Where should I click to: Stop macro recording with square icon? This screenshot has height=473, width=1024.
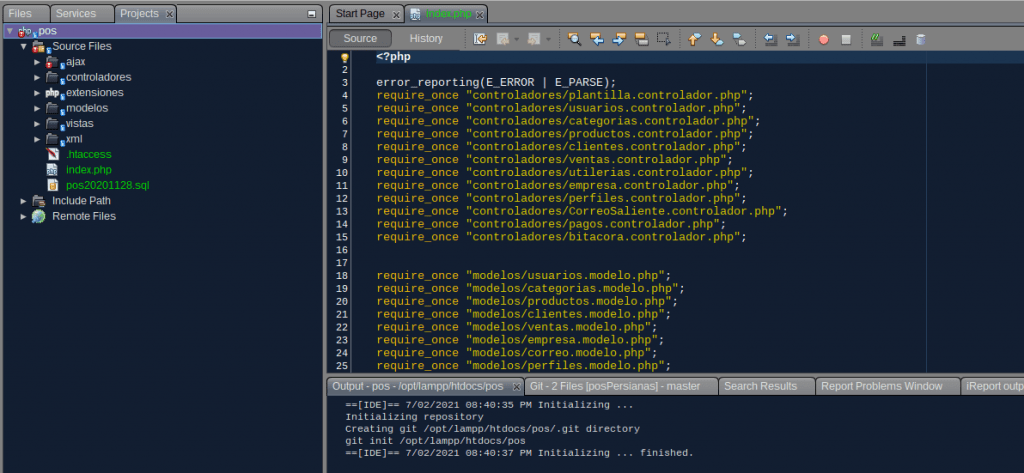(x=845, y=39)
